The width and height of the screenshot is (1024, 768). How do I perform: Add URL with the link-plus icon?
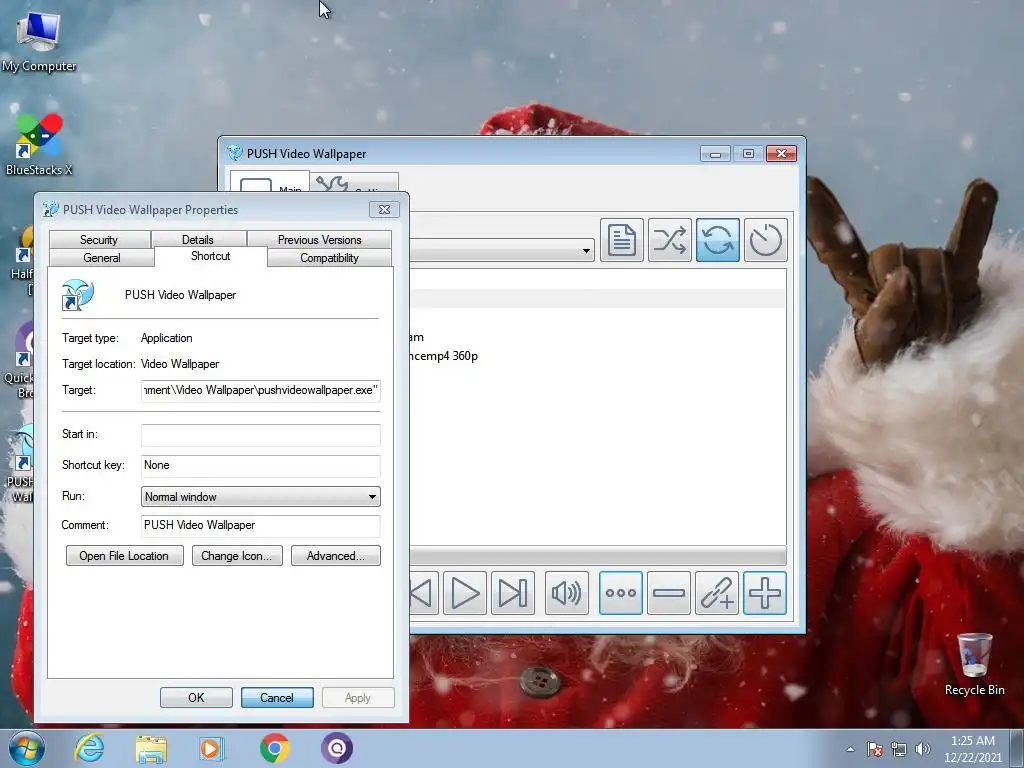(717, 593)
